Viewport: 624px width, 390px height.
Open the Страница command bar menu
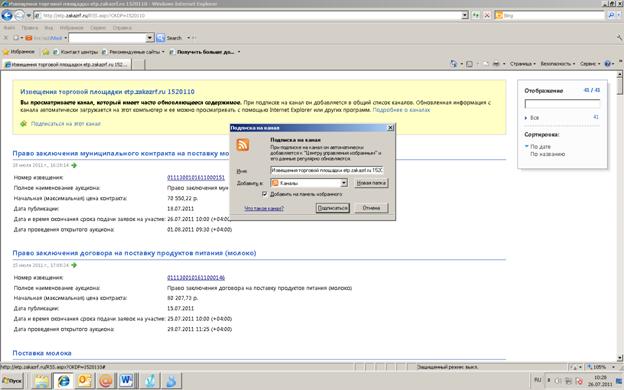coord(523,64)
